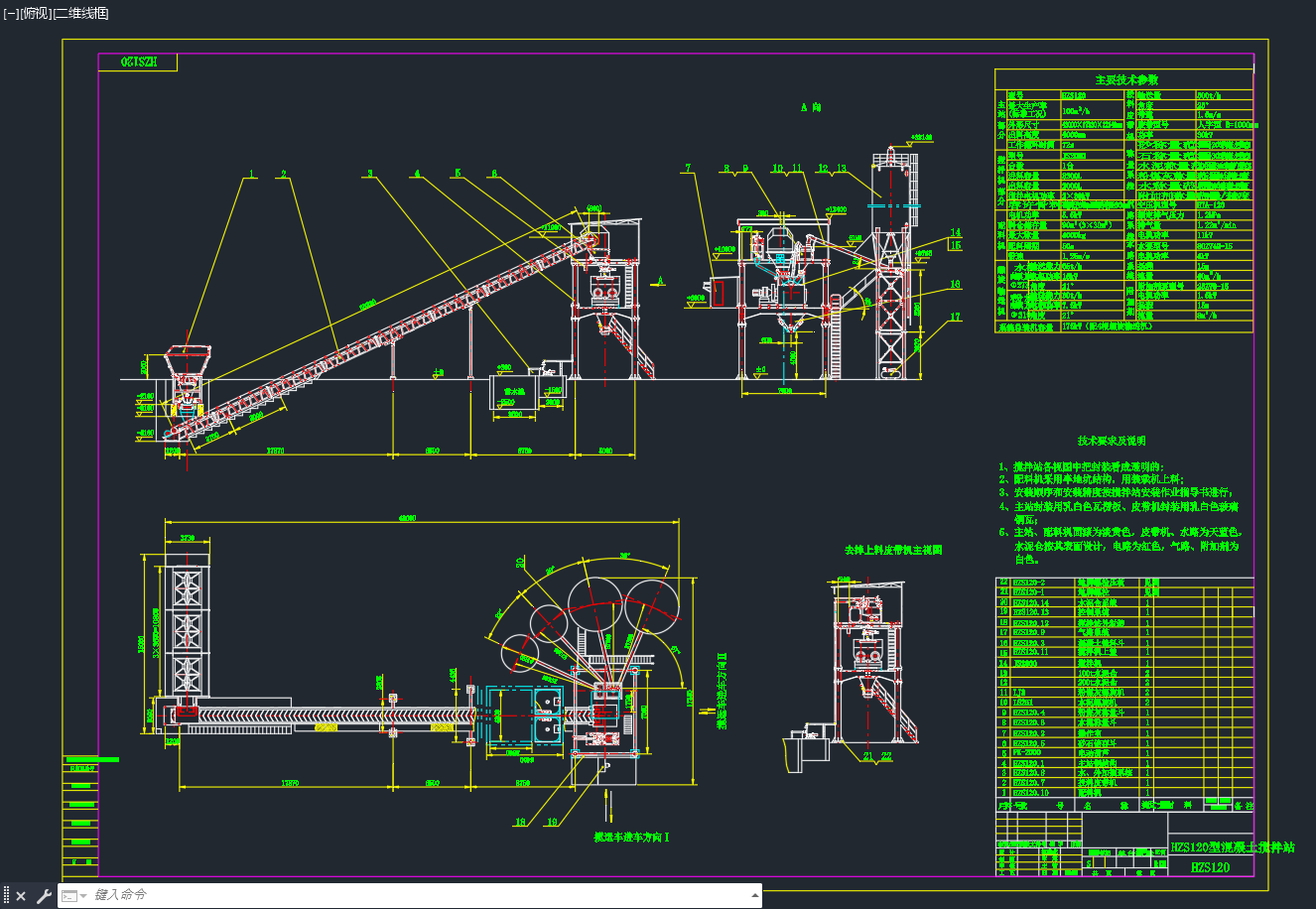The height and width of the screenshot is (909, 1316).
Task: Grab the command line grip handle
Action: tap(6, 896)
